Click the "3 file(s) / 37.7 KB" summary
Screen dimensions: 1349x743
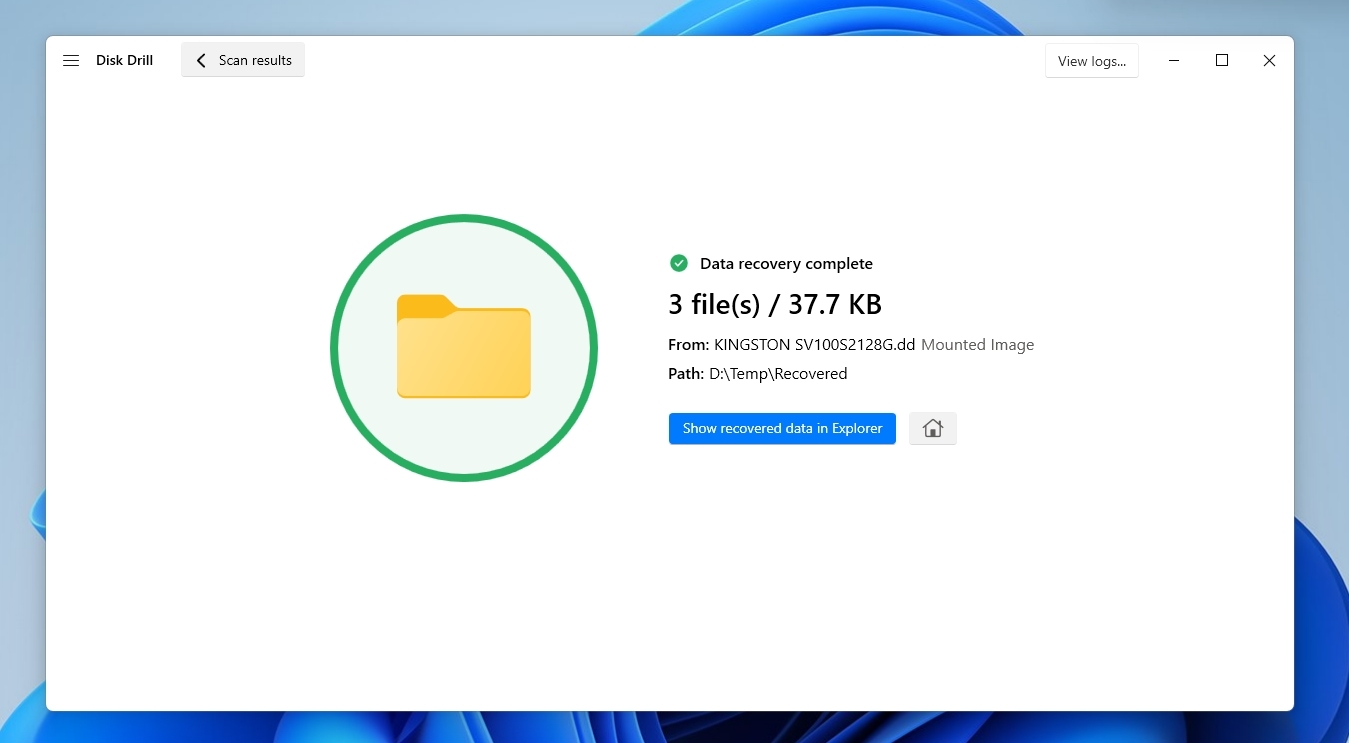tap(775, 304)
